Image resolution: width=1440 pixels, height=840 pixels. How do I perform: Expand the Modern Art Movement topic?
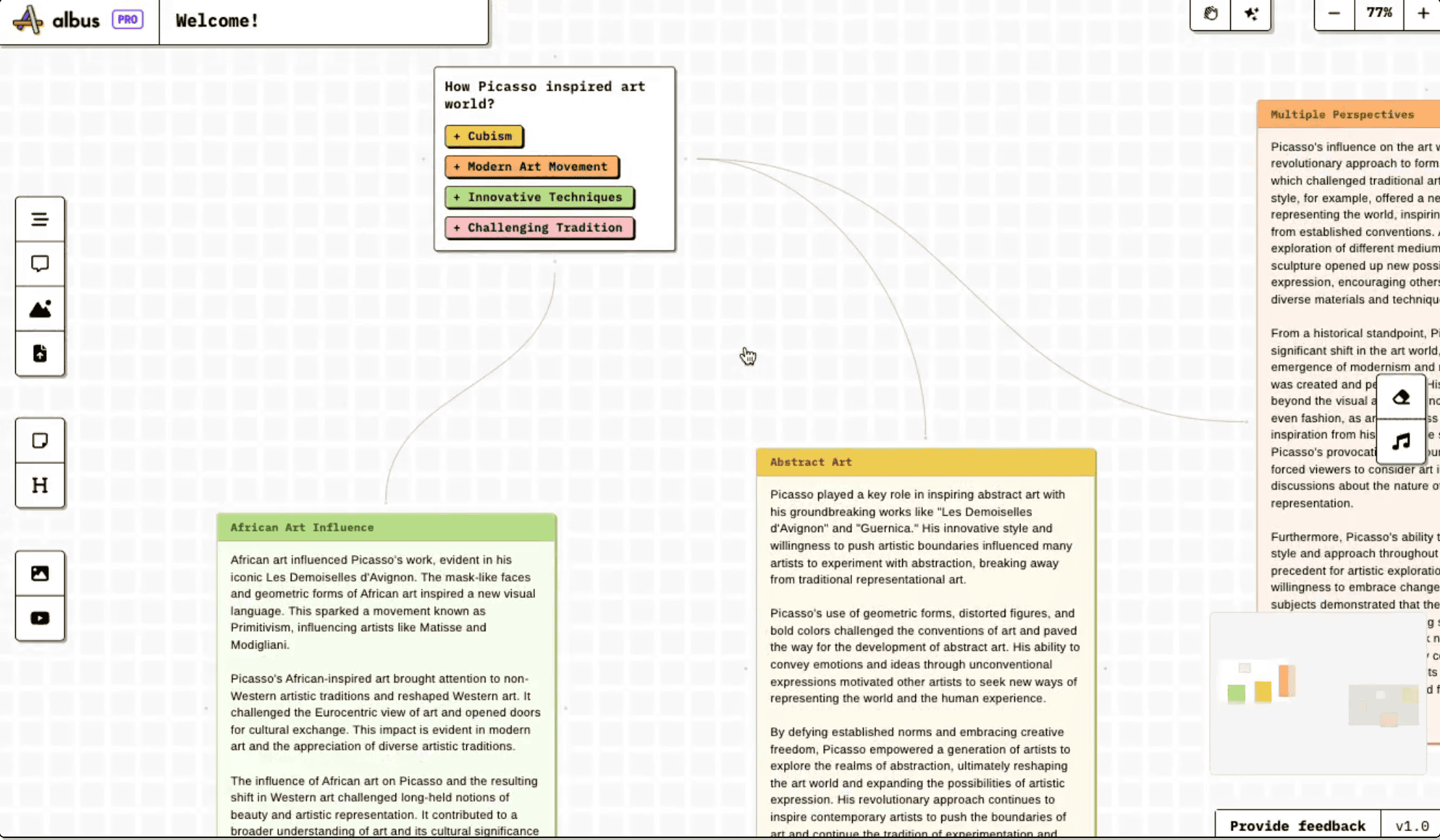click(532, 166)
